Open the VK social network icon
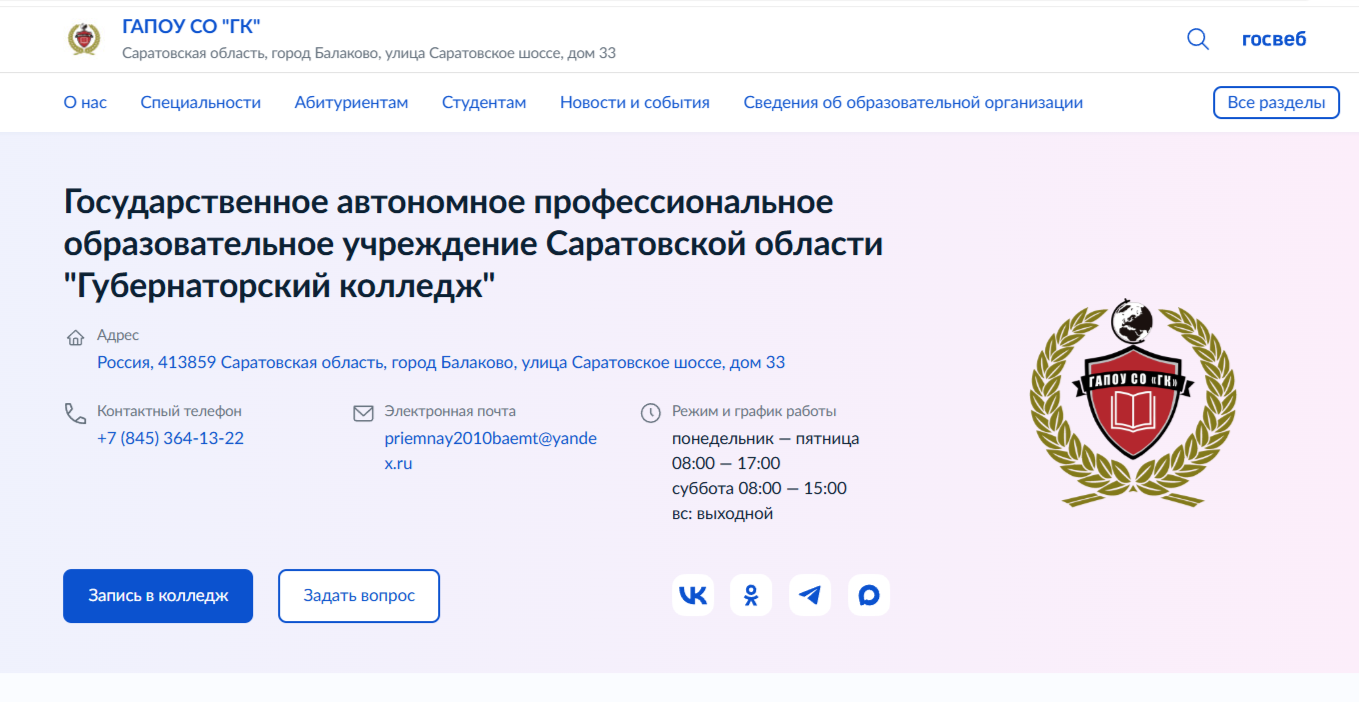1359x702 pixels. pyautogui.click(x=693, y=595)
